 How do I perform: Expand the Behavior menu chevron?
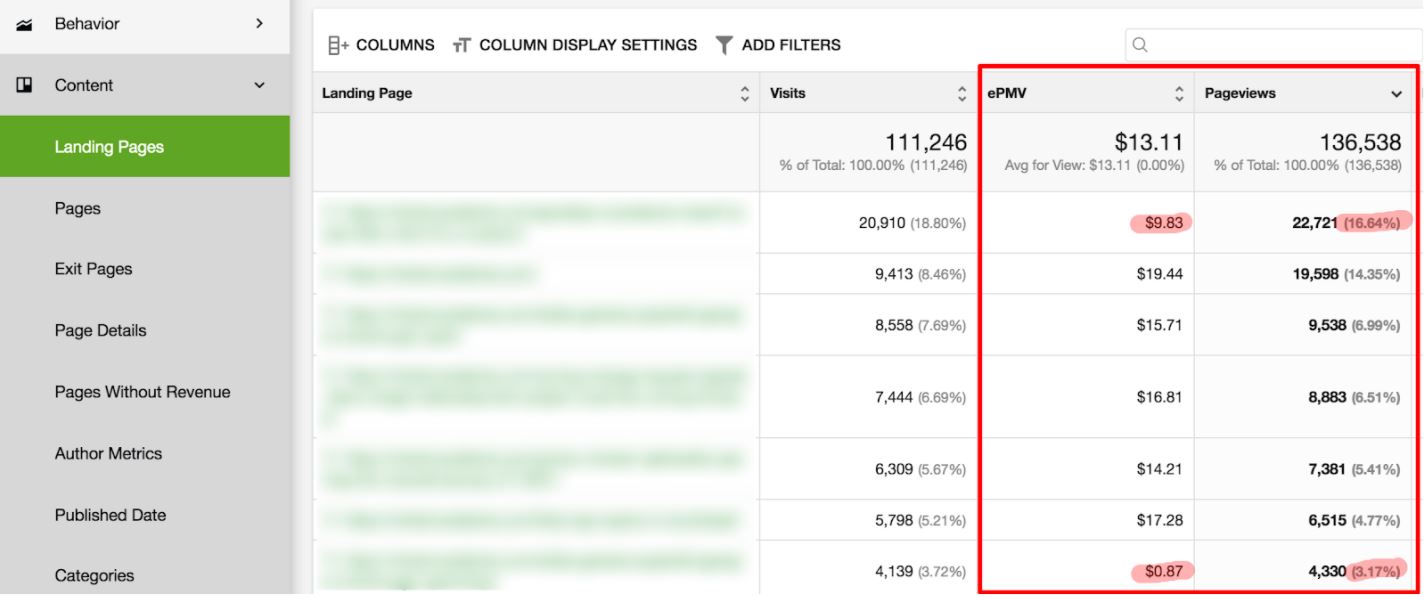[x=260, y=23]
